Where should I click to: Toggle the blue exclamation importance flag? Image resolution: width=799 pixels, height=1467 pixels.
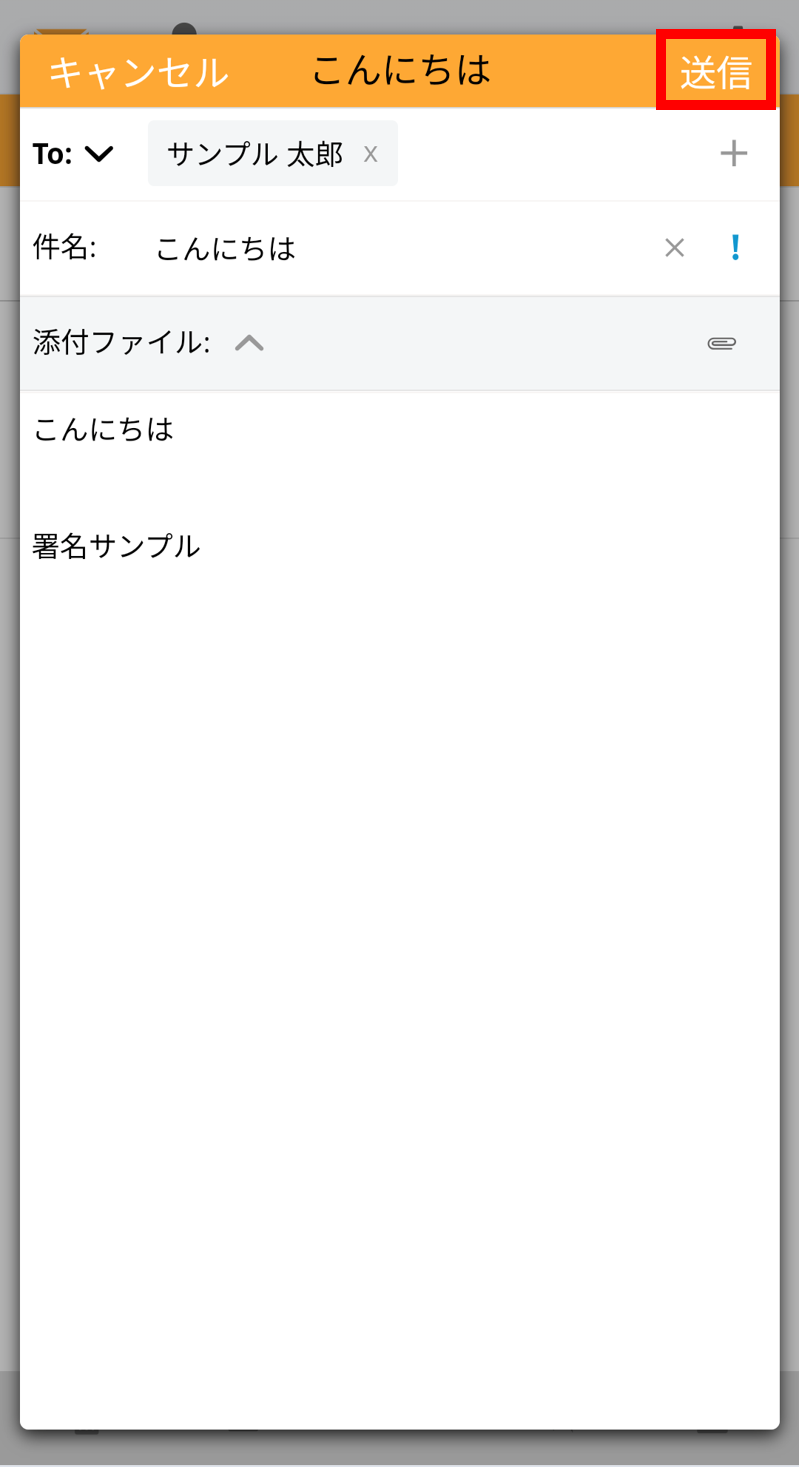736,247
